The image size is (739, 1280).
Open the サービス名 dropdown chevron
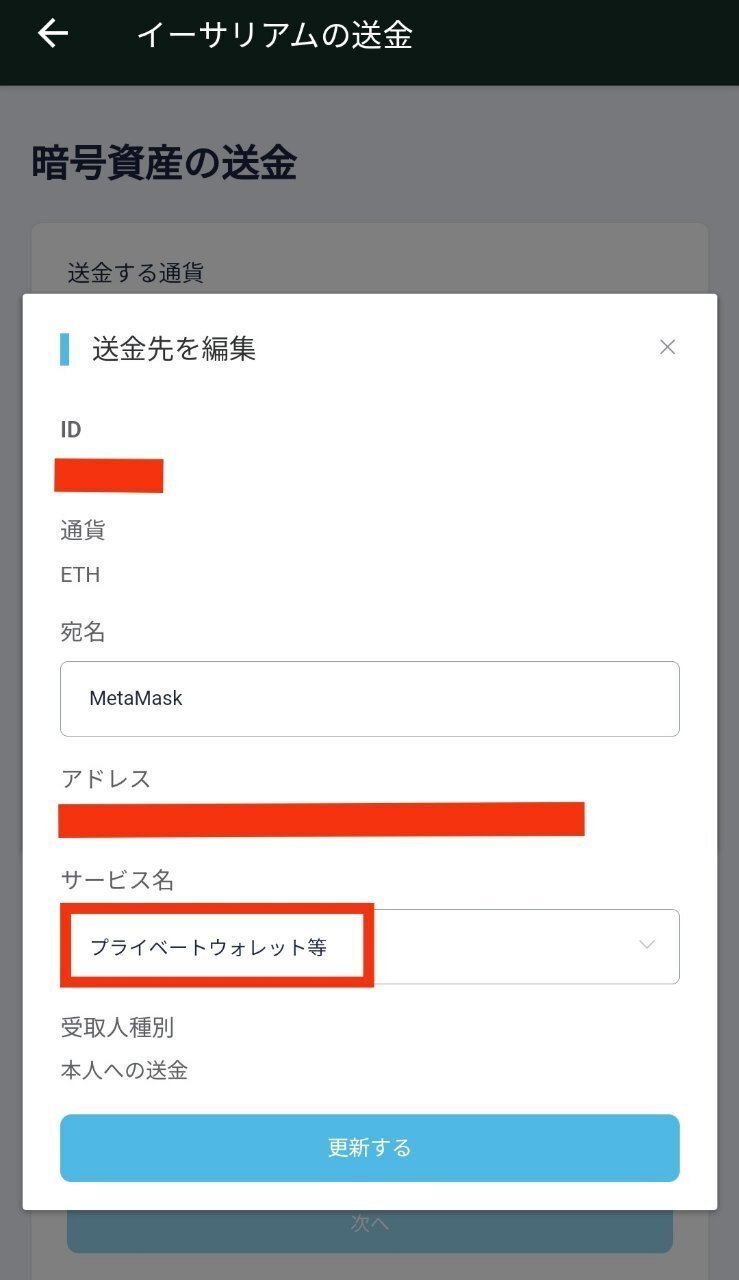pos(646,945)
